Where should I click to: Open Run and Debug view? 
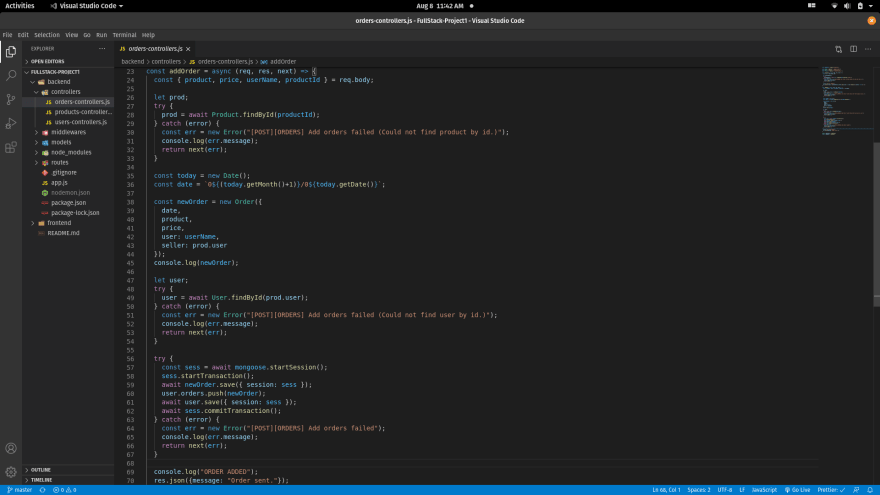tap(11, 123)
